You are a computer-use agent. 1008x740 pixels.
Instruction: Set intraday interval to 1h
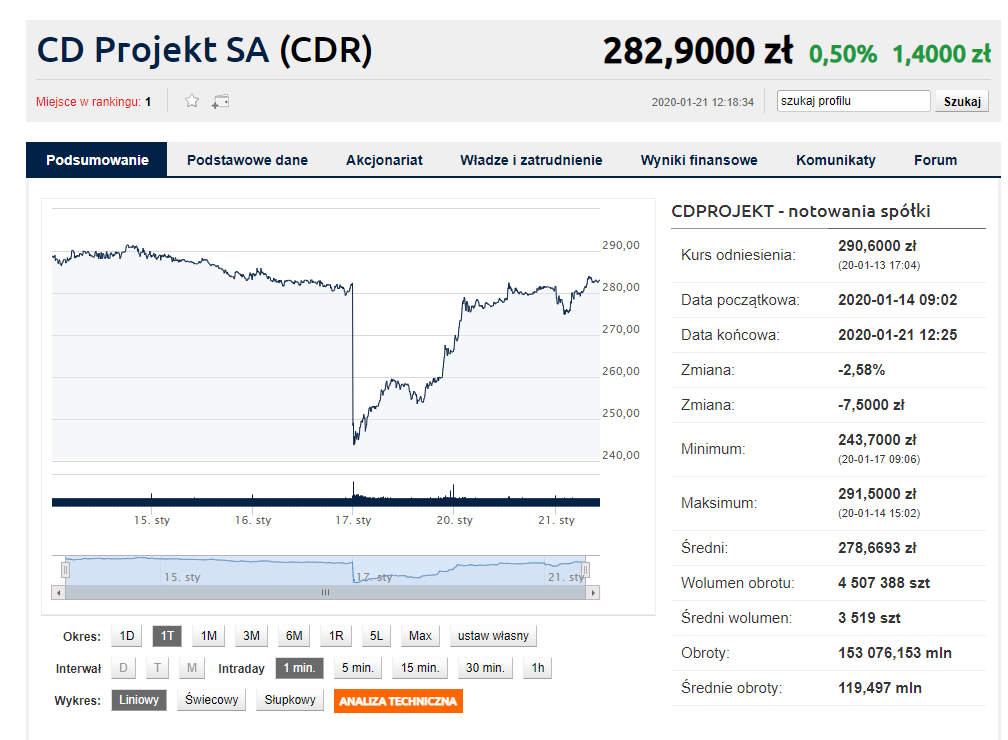click(537, 668)
